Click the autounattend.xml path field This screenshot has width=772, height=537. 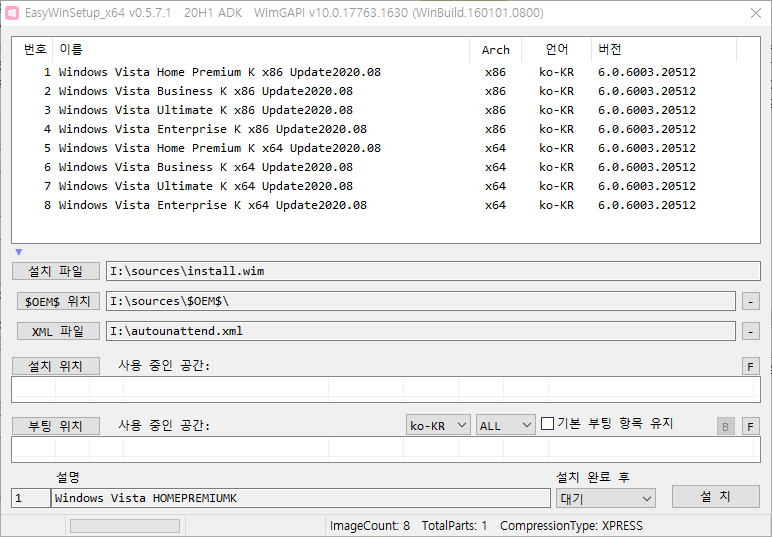click(x=420, y=331)
